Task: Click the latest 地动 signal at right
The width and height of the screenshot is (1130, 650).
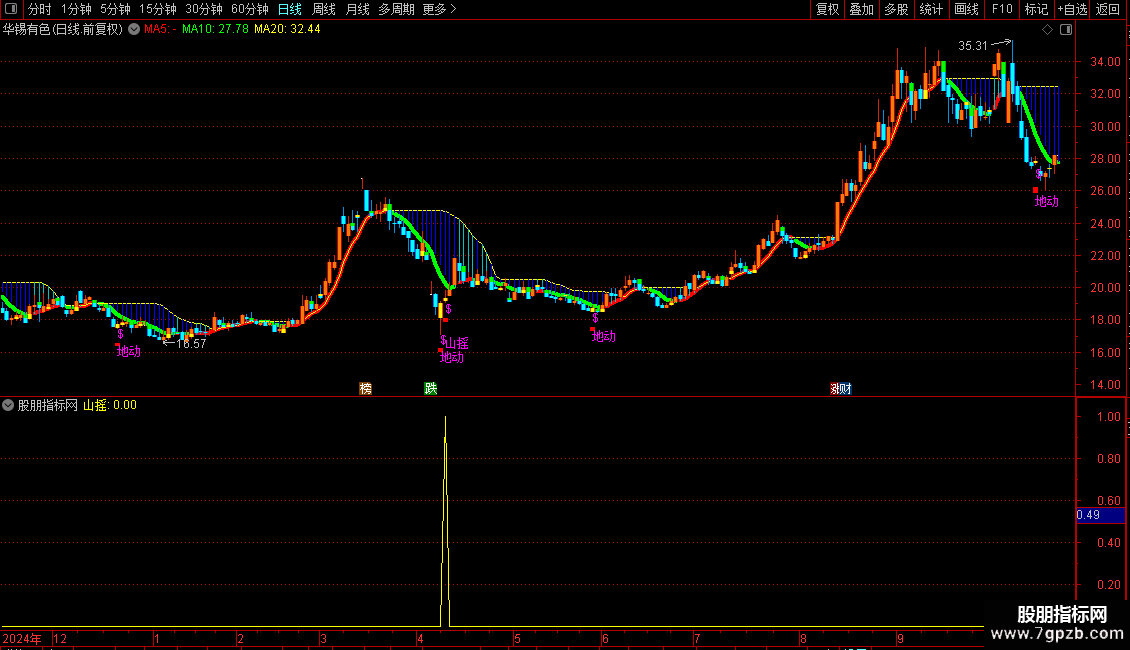Action: [x=1046, y=202]
